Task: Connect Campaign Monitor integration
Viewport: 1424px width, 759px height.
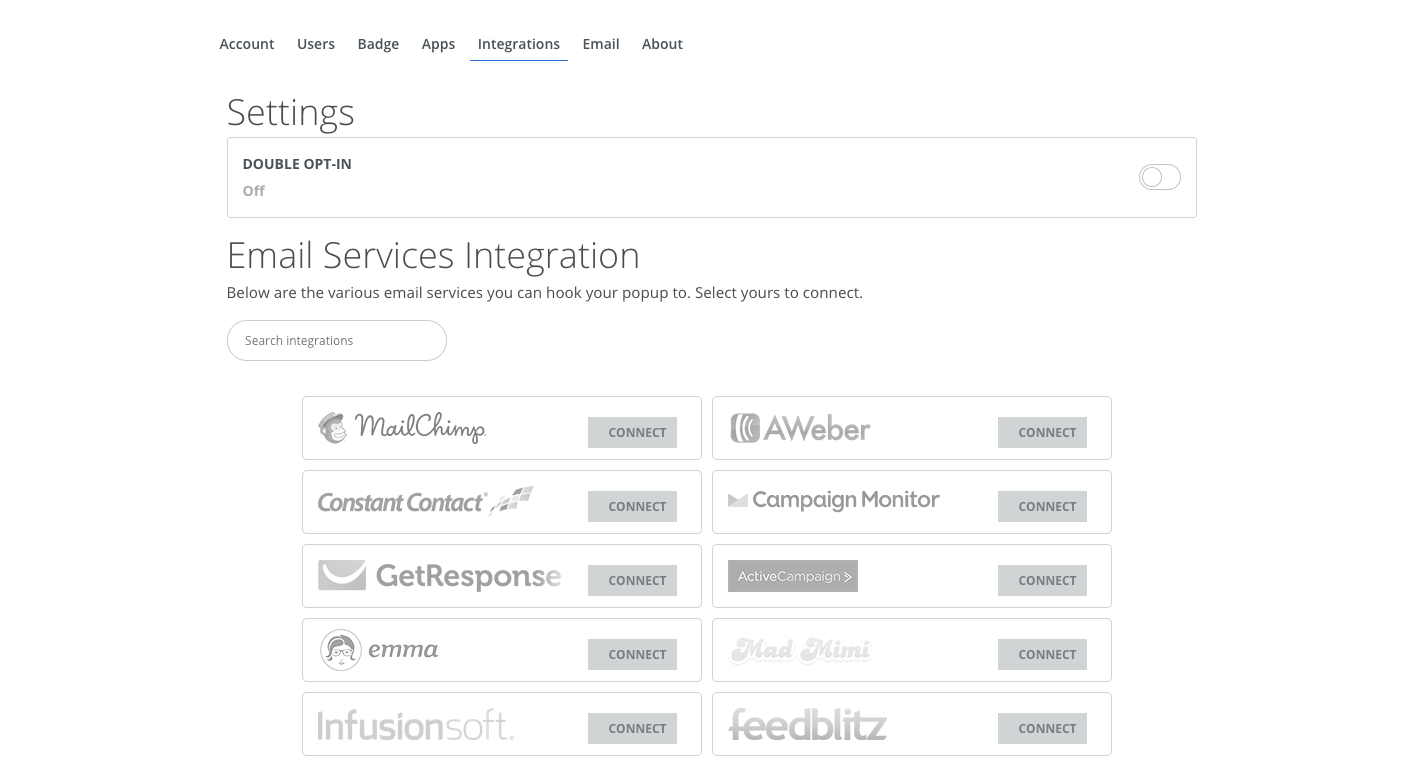Action: click(1042, 506)
